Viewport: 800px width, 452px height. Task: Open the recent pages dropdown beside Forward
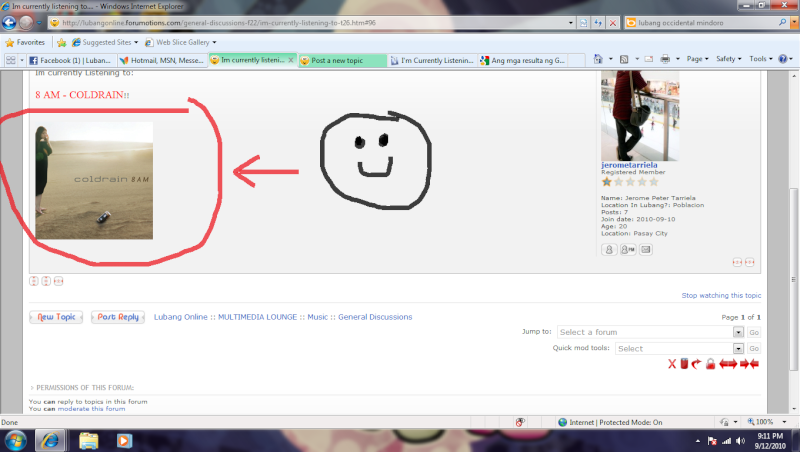click(39, 23)
